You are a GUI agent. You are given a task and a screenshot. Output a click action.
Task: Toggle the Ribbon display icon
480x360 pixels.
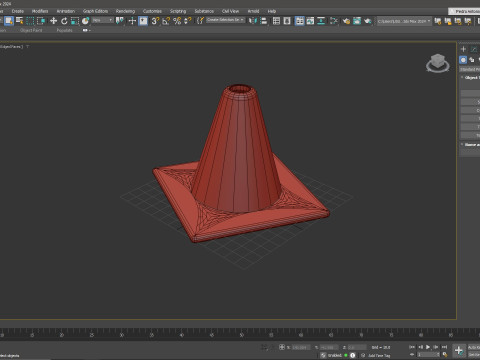(x=300, y=21)
